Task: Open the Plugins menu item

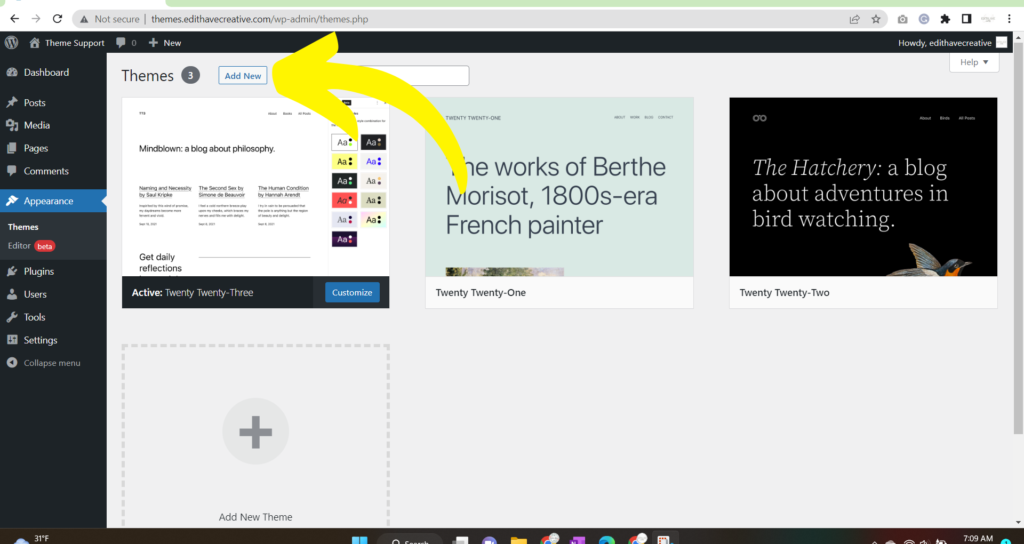Action: coord(39,271)
